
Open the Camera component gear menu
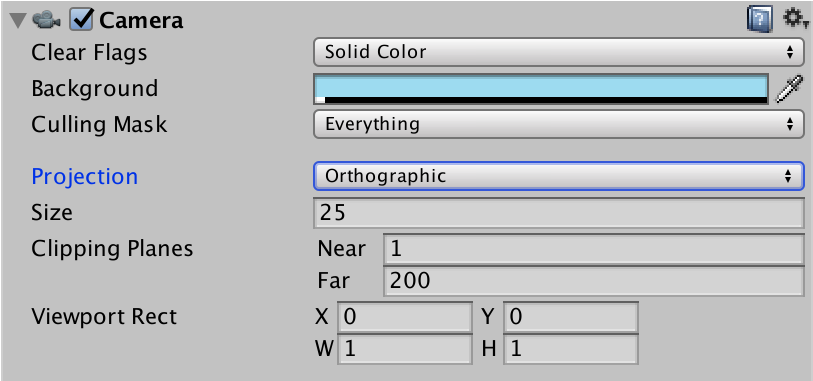coord(795,20)
